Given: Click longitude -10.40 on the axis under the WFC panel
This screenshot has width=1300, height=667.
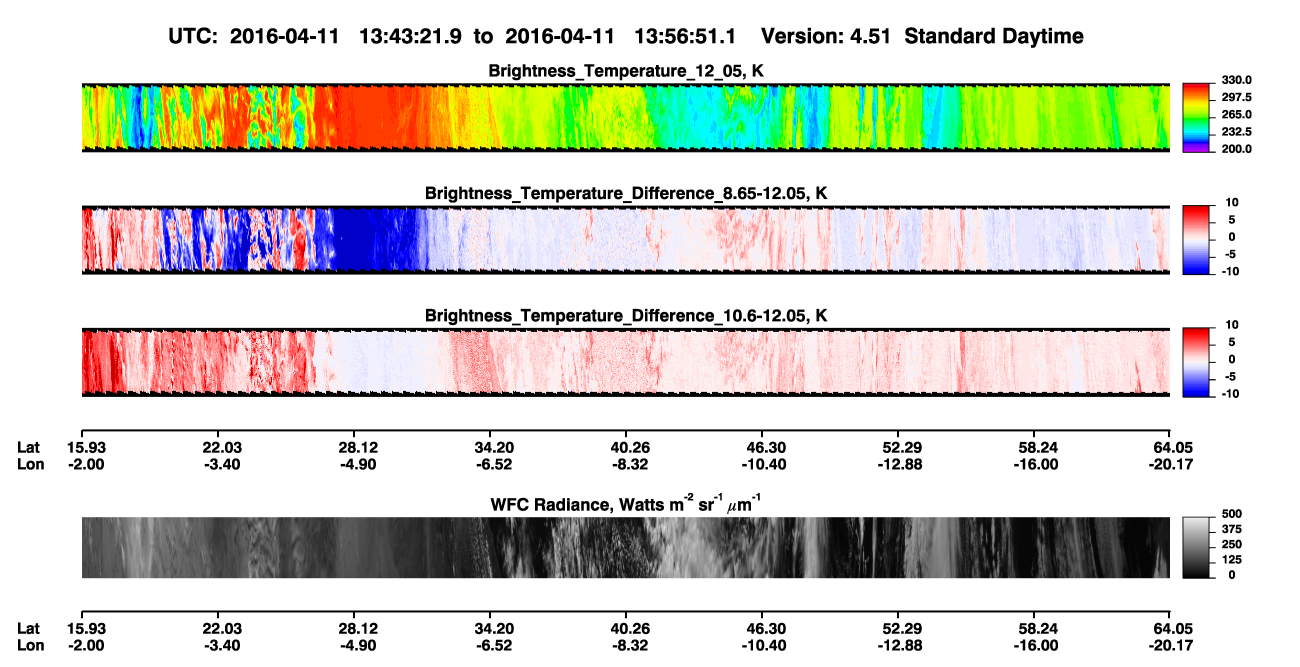Looking at the screenshot, I should click(762, 645).
